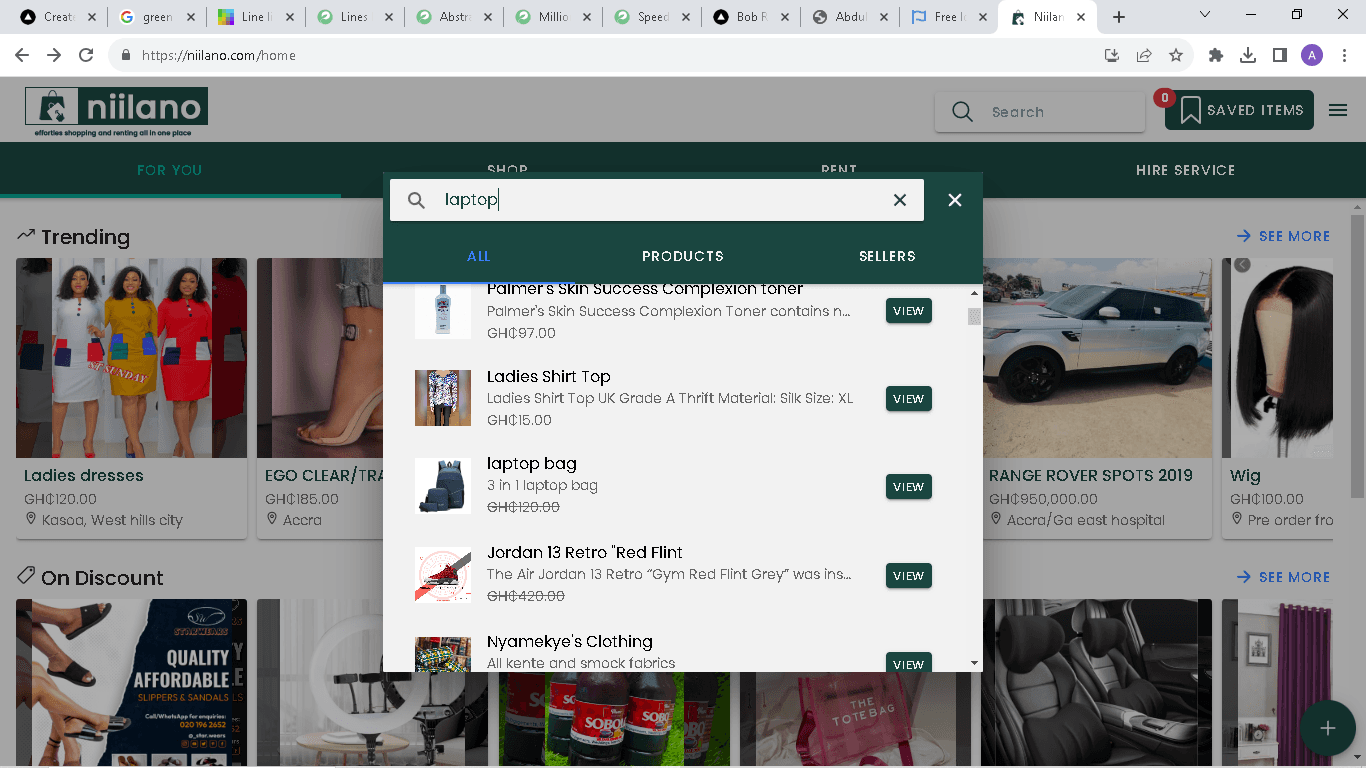
Task: Click GH₵950,000.00 Range Rover price
Action: pyautogui.click(x=1043, y=499)
